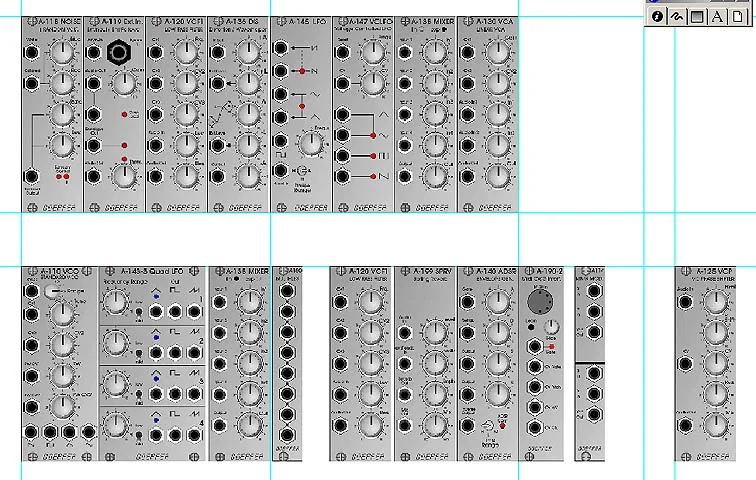Click the A-140 ADSR Gate input jack

pos(467,302)
